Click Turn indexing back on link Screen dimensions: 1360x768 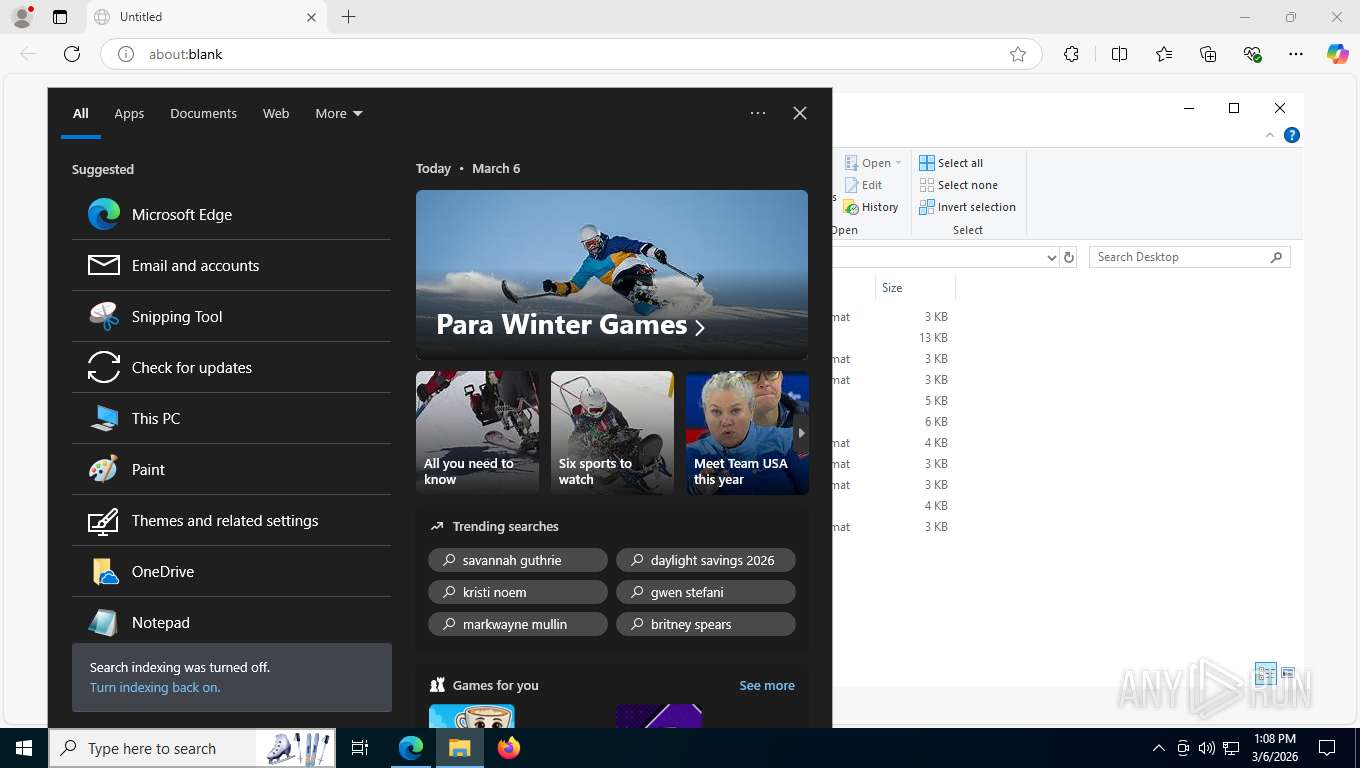pyautogui.click(x=155, y=687)
